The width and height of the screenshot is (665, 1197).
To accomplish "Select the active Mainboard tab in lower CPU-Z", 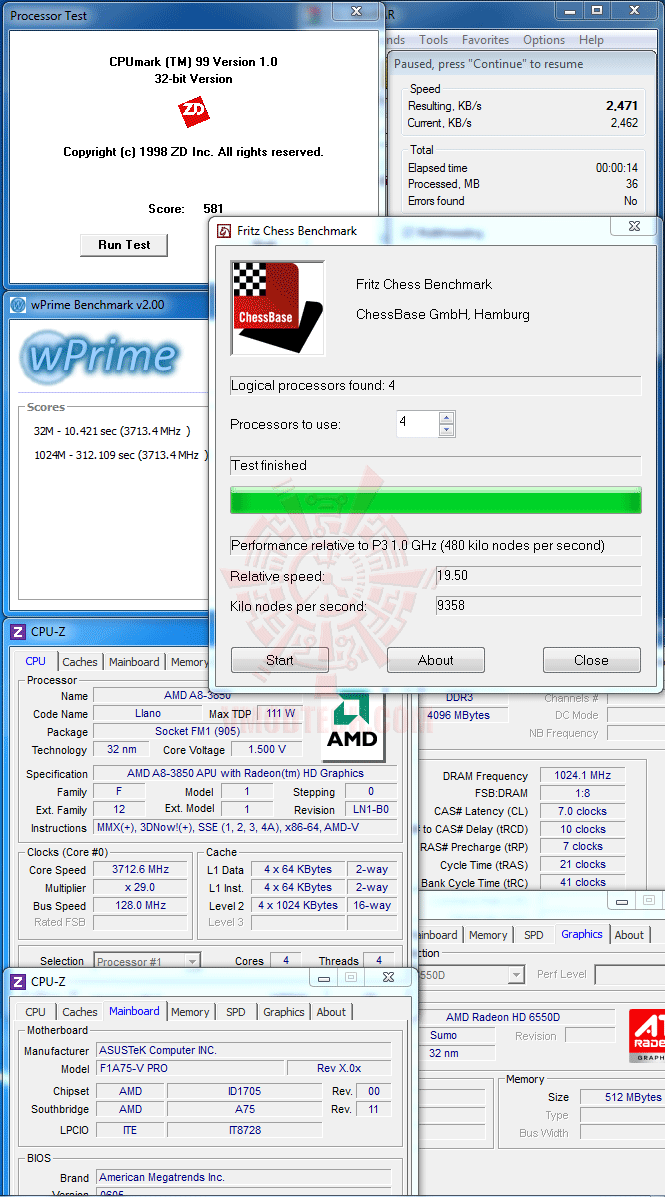I will (x=134, y=1011).
